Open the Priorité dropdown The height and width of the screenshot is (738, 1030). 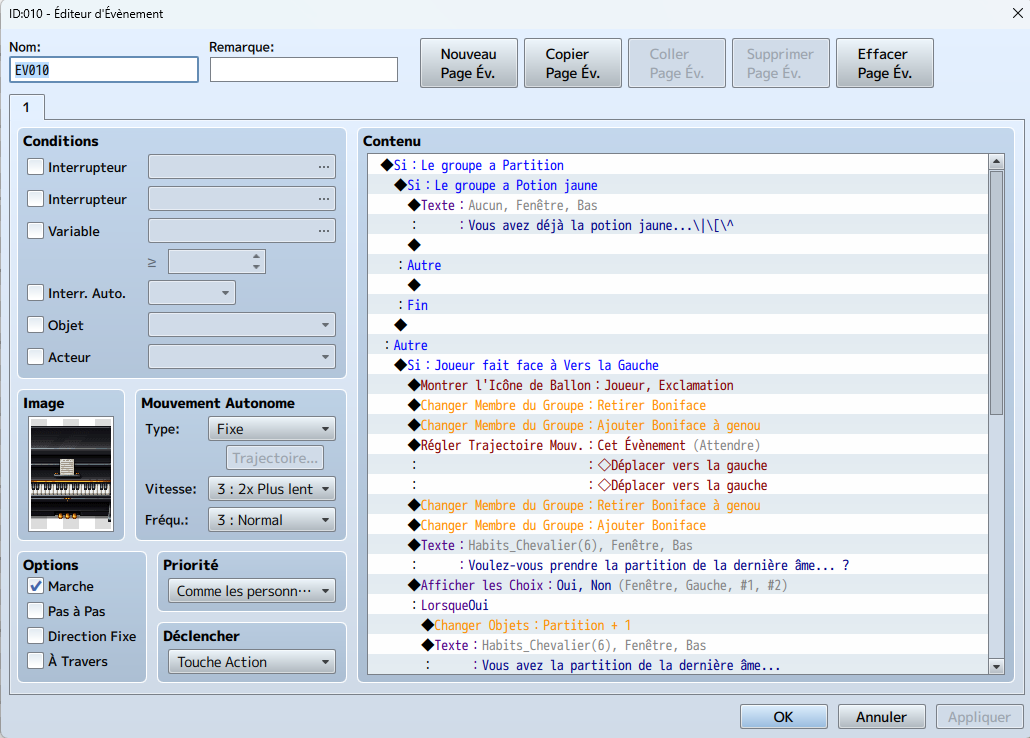(x=252, y=591)
